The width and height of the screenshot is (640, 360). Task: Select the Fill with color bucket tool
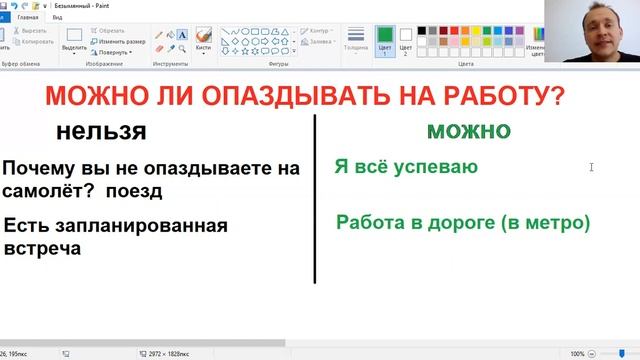pos(171,36)
